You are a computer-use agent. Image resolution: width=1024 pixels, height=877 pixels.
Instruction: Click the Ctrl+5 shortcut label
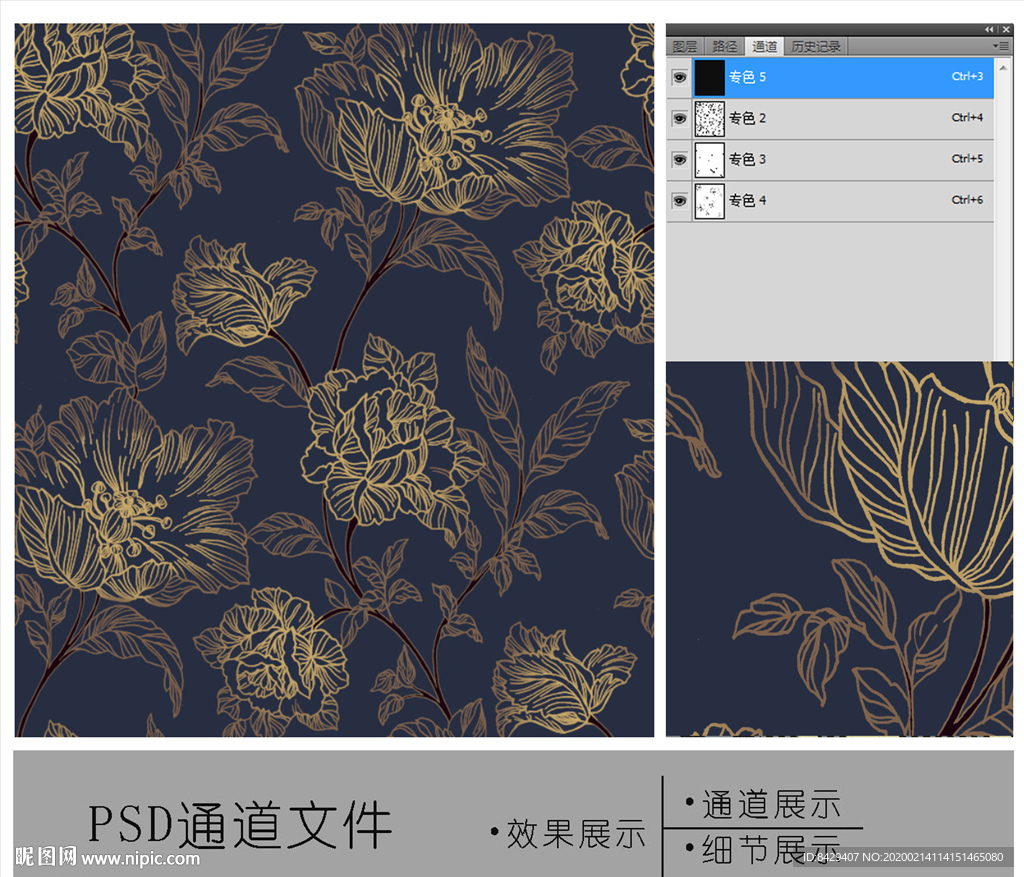967,159
